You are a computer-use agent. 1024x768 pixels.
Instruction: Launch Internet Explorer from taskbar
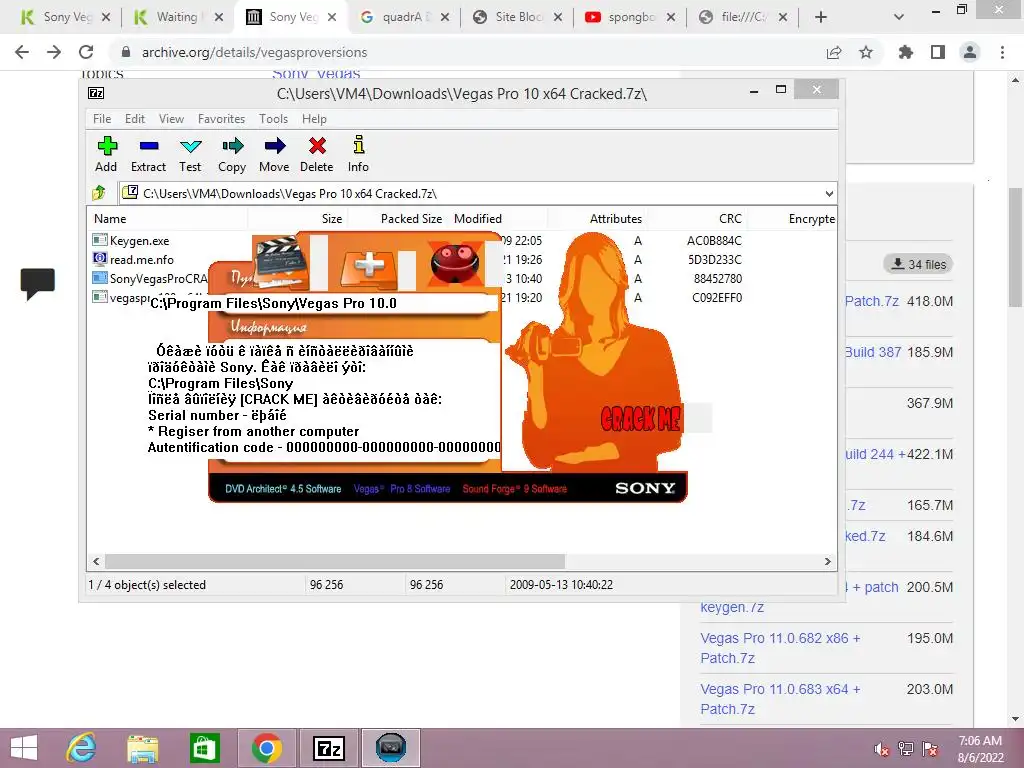tap(82, 748)
